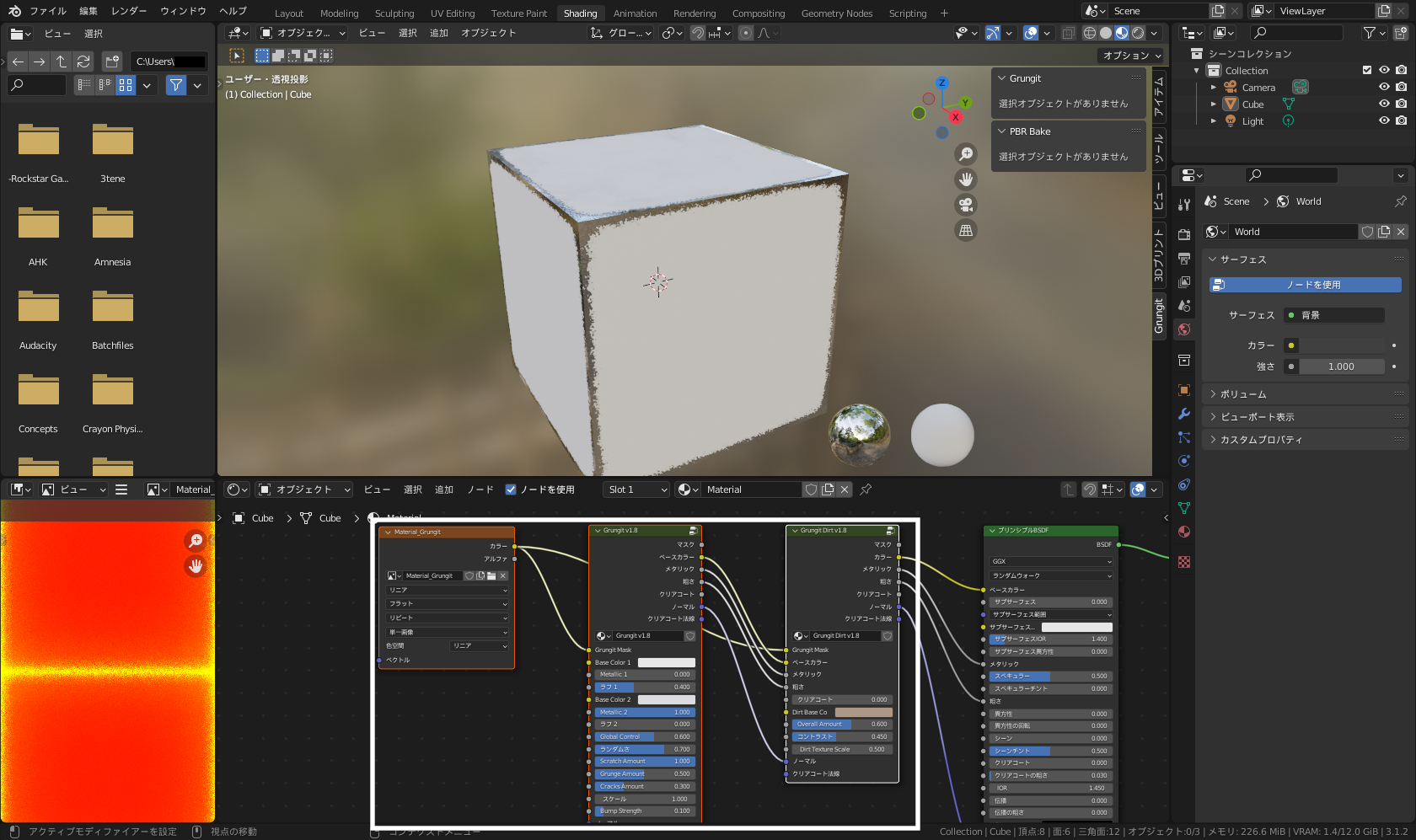Open the World properties tab icon

(1184, 329)
